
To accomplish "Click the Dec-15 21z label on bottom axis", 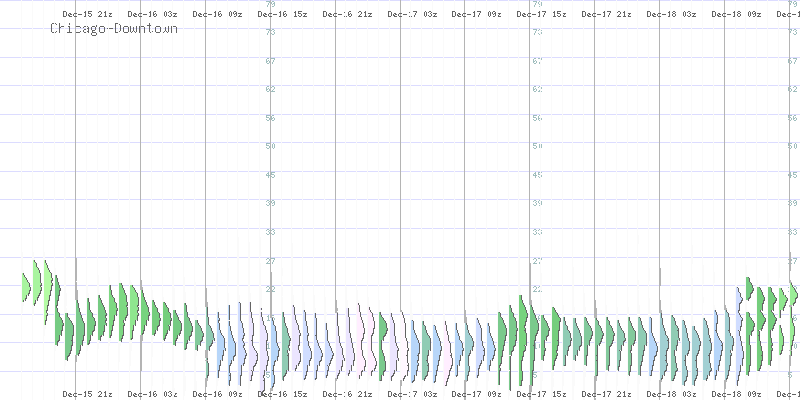I will pyautogui.click(x=87, y=394).
